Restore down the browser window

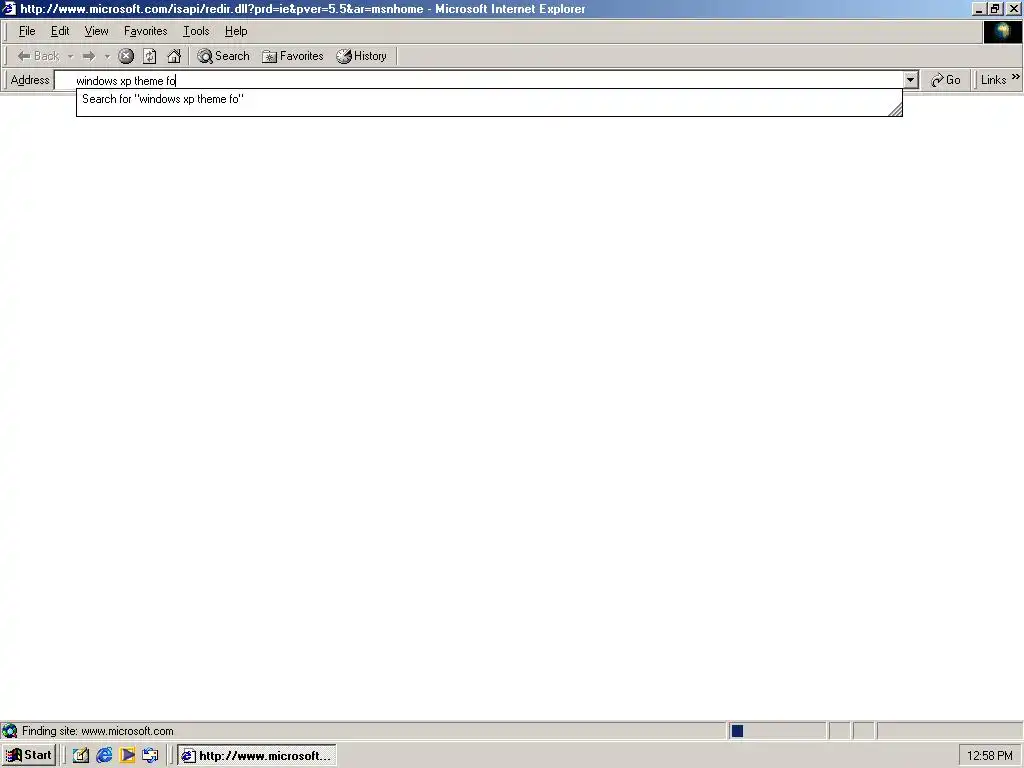tap(995, 9)
